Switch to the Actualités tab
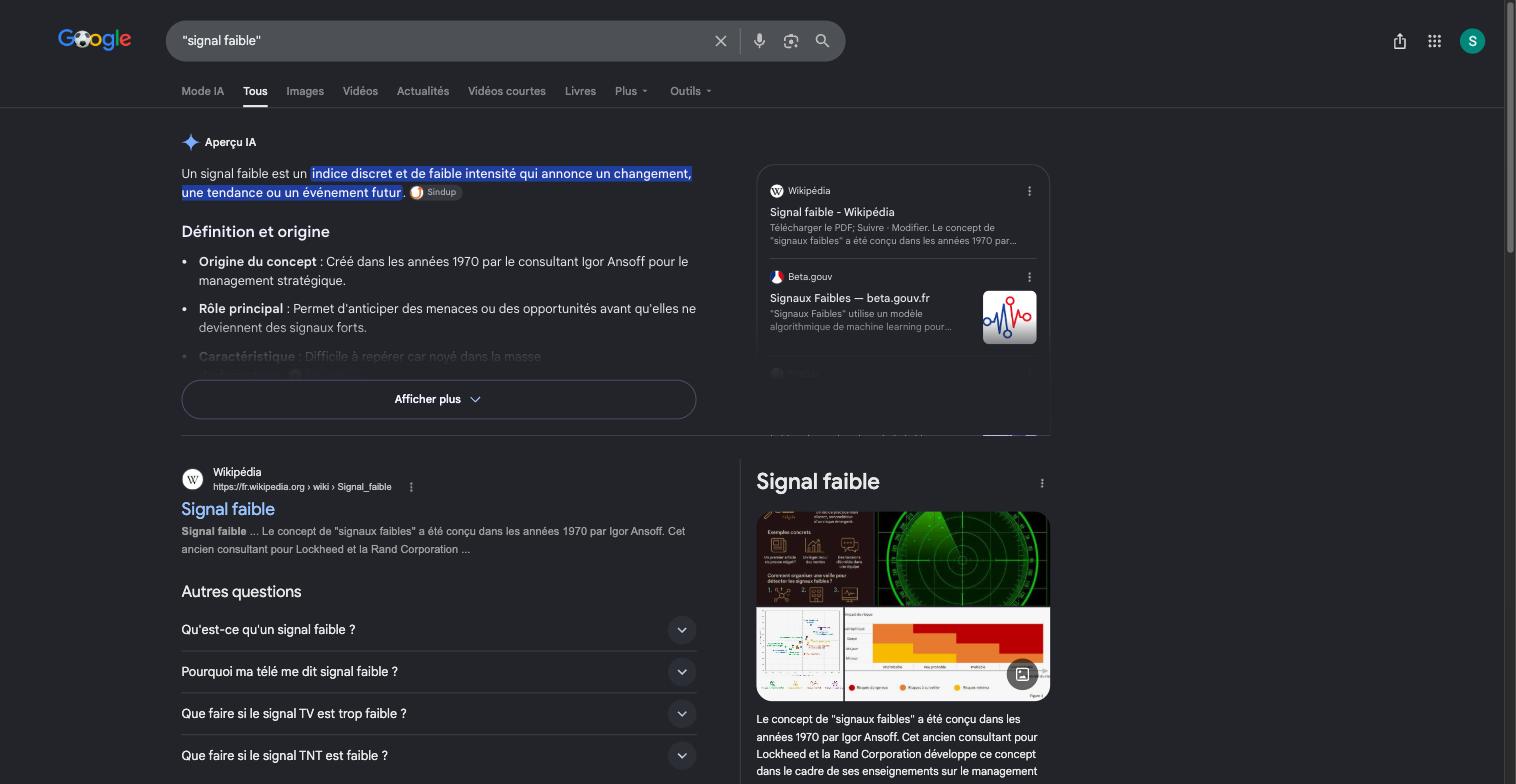 pyautogui.click(x=423, y=91)
